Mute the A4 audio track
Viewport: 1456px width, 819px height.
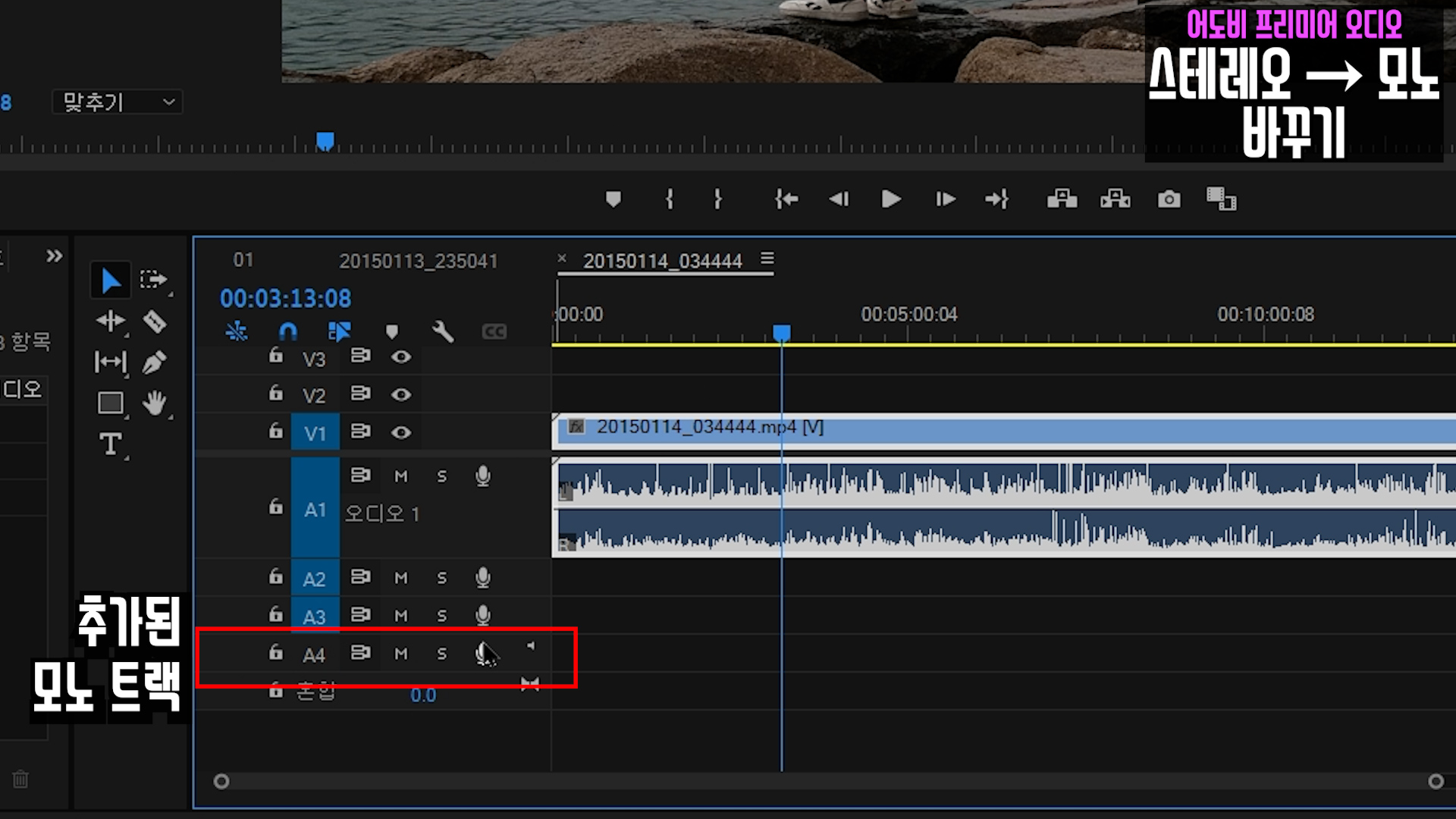coord(401,654)
